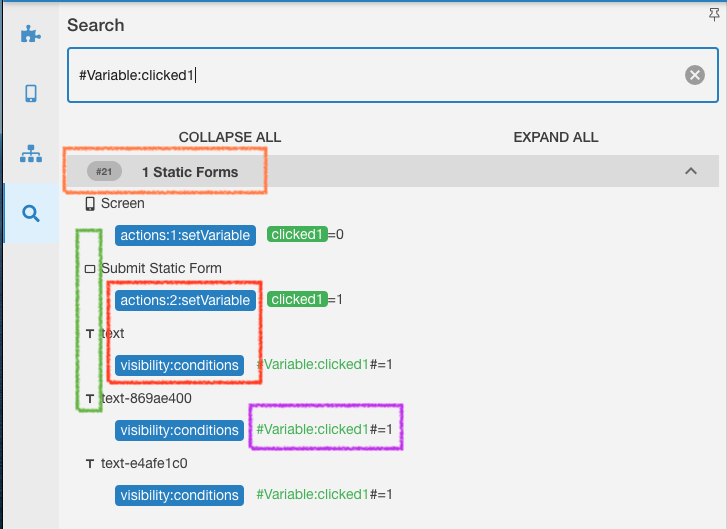The width and height of the screenshot is (727, 529).
Task: Open the mobile screens sidebar panel
Action: [x=31, y=93]
